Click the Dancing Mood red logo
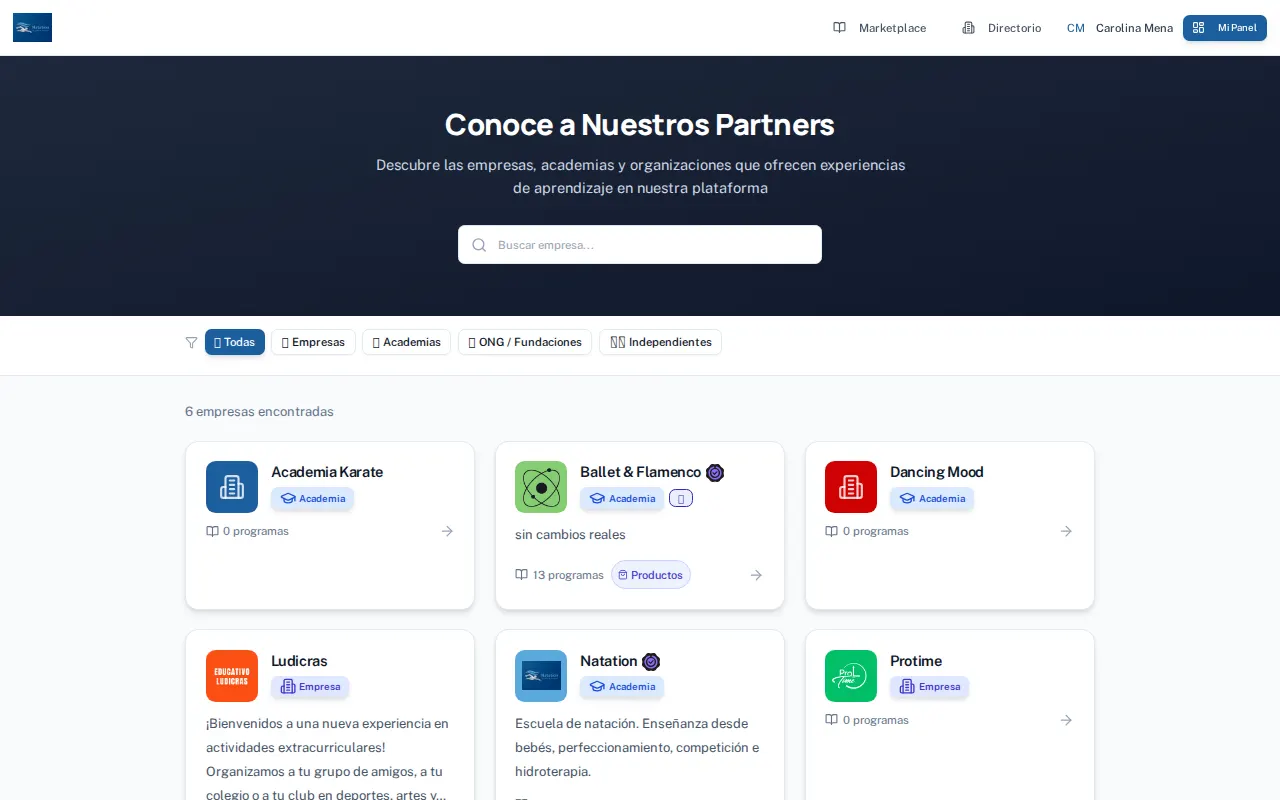The height and width of the screenshot is (800, 1280). pyautogui.click(x=851, y=487)
